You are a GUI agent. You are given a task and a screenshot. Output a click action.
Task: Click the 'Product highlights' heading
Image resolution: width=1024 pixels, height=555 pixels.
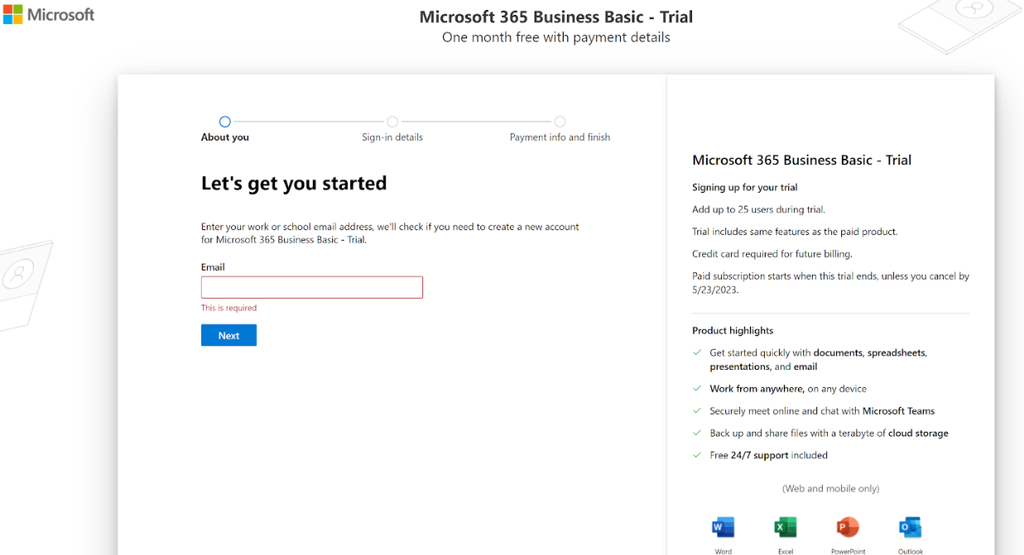coord(732,330)
